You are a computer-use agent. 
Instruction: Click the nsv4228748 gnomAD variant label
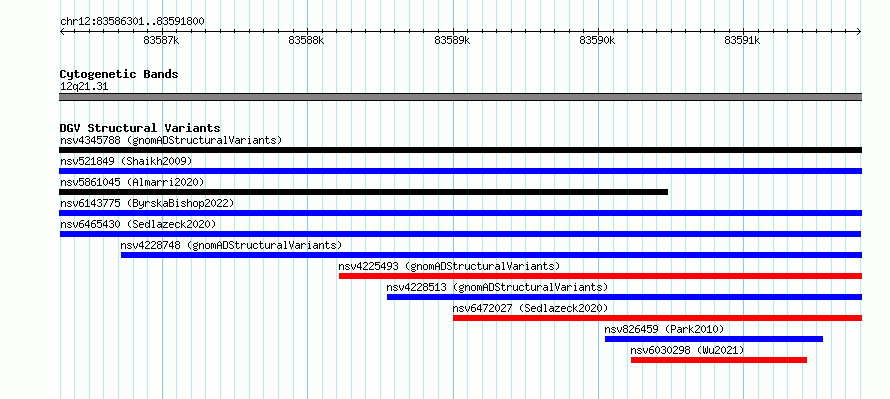(x=232, y=245)
